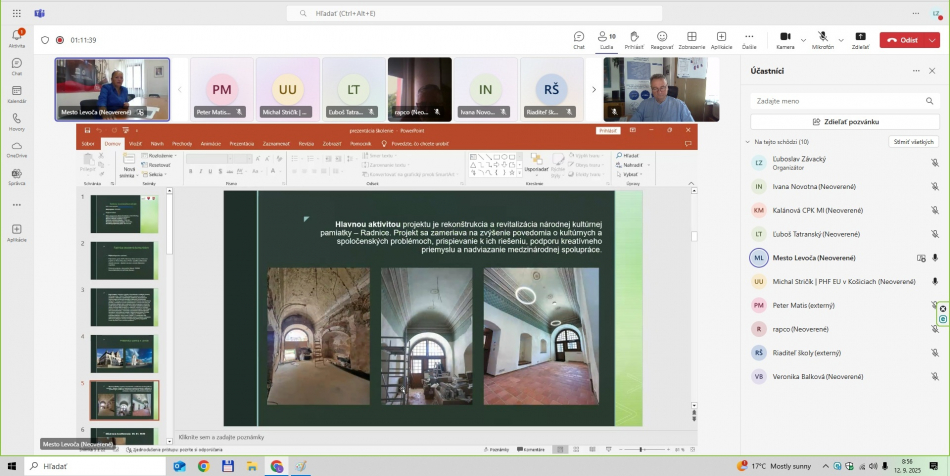Expand the Odísť leave options arrow
The image size is (950, 476).
pyautogui.click(x=933, y=40)
